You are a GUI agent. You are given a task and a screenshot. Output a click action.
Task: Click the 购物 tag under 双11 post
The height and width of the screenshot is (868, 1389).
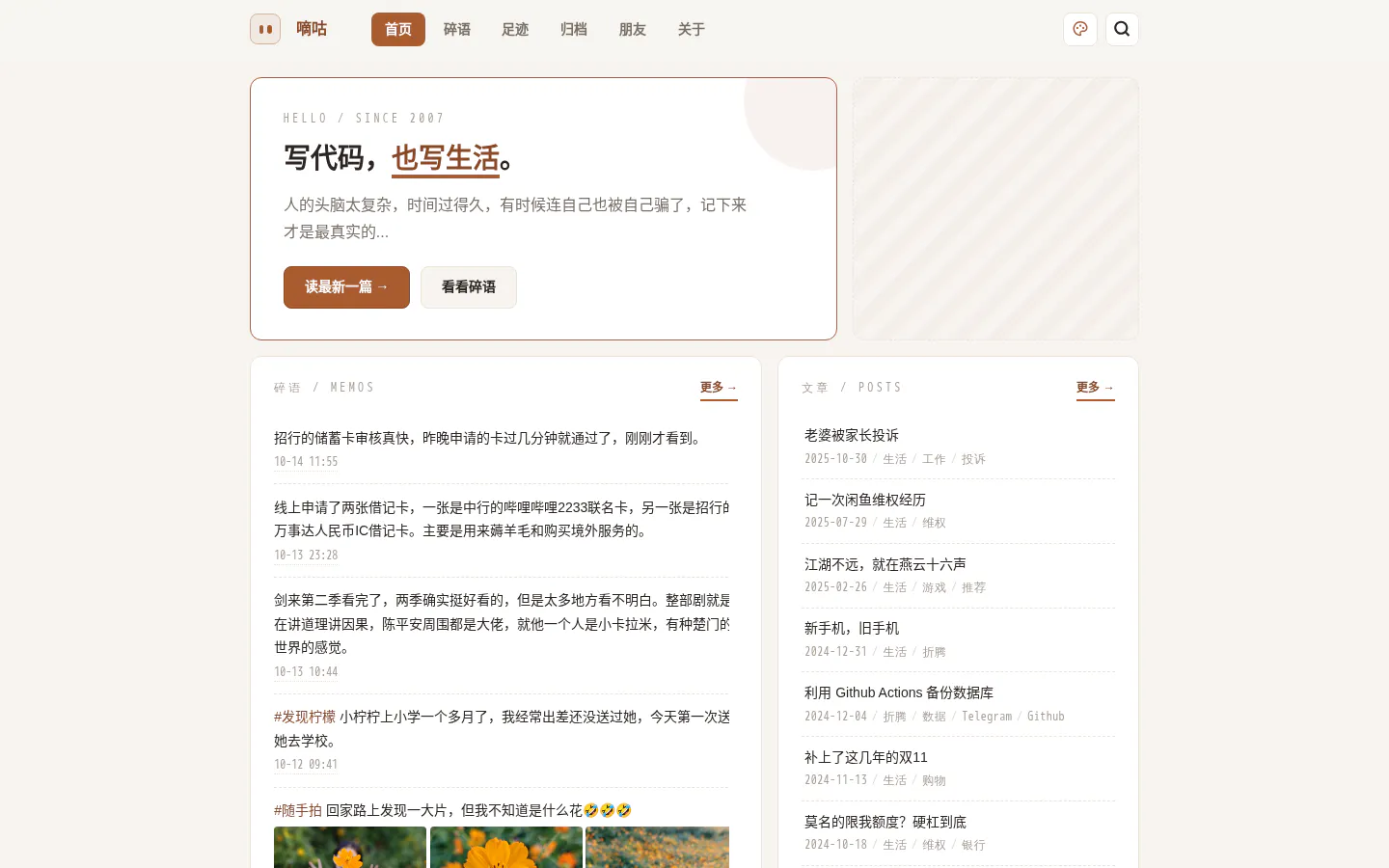[x=934, y=780]
